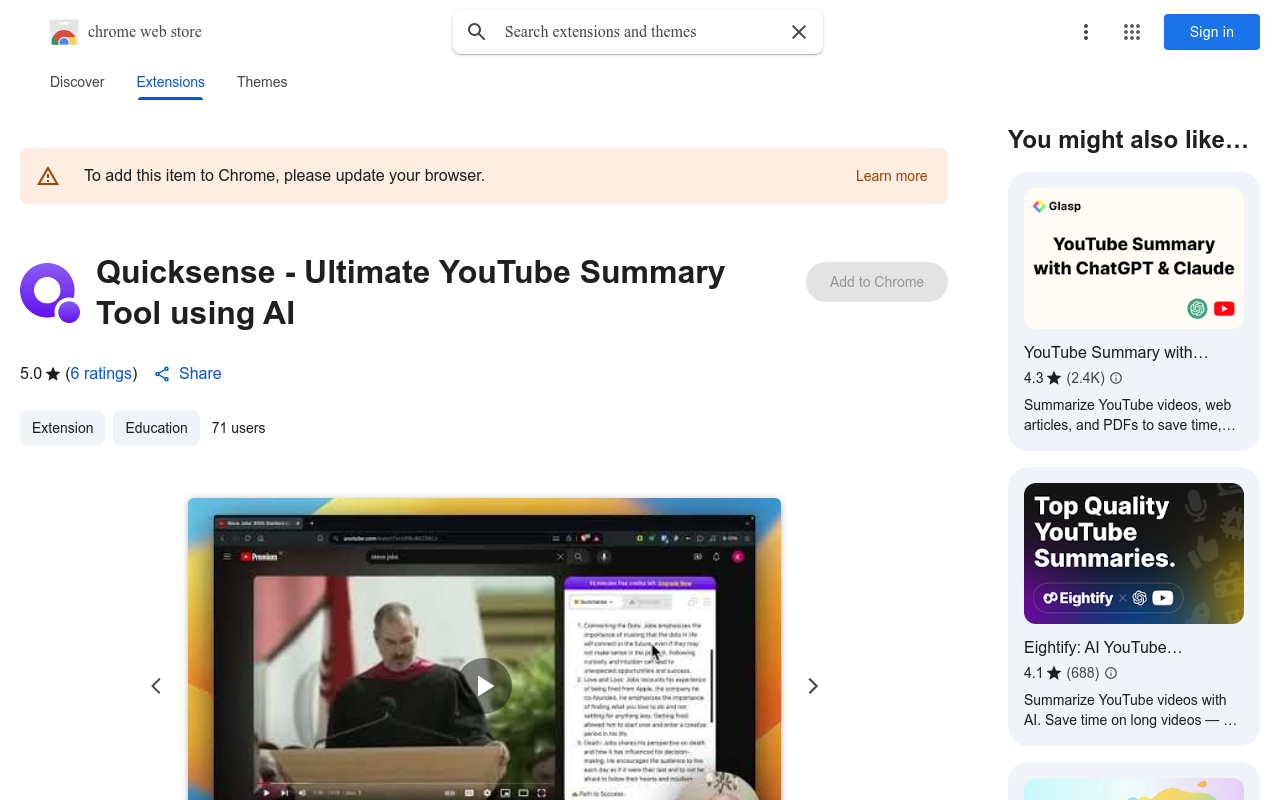Focus the Search extensions and themes field
Viewport: 1280px width, 800px height.
click(638, 32)
